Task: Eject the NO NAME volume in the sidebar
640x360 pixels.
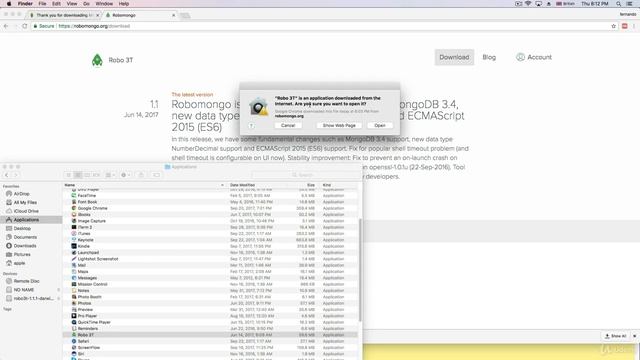Action: pyautogui.click(x=59, y=290)
